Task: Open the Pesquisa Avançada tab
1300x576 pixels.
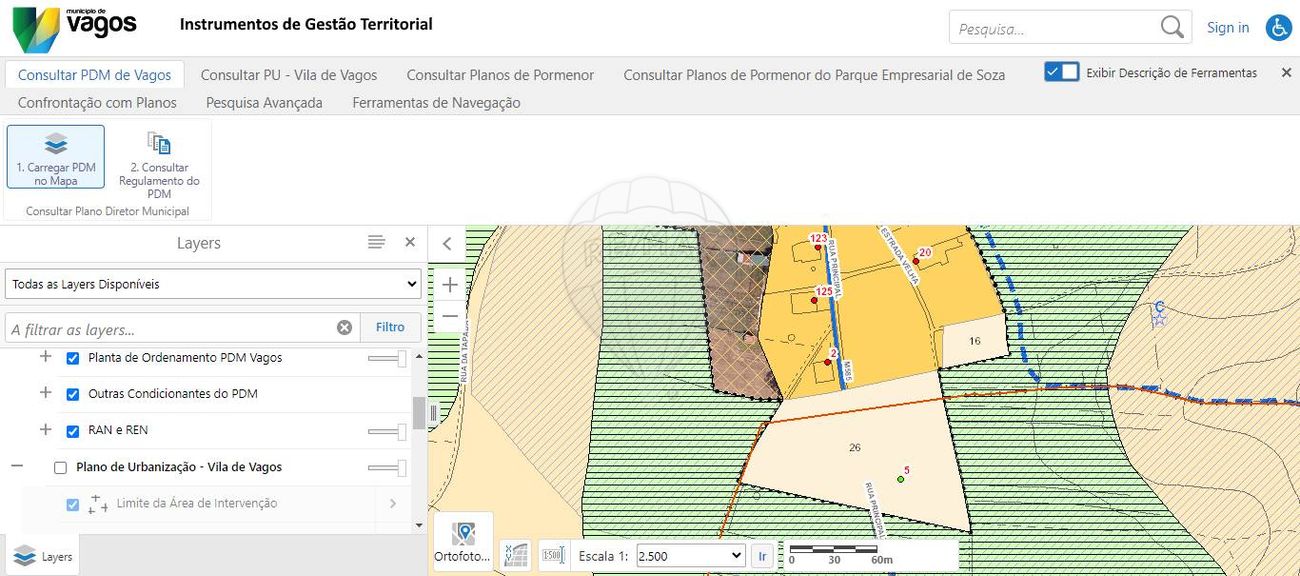Action: 264,102
